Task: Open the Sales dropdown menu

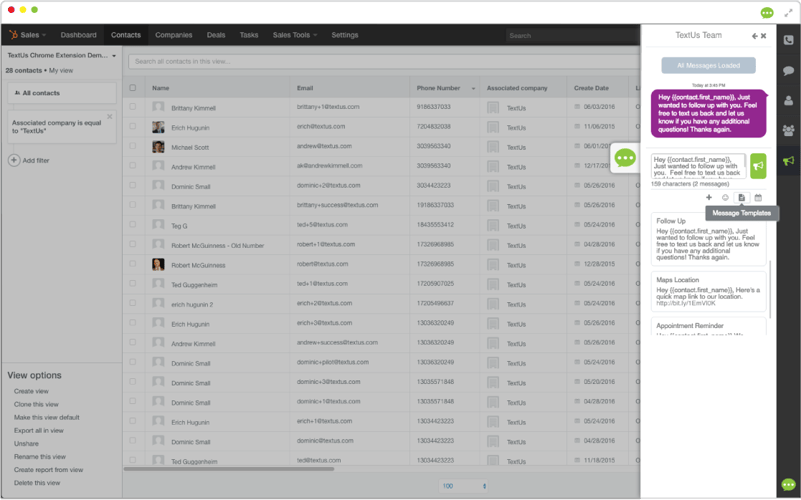Action: coord(33,35)
